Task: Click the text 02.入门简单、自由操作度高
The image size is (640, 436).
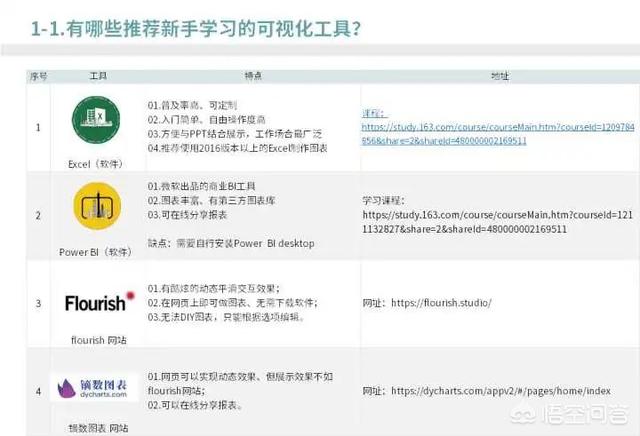Action: coord(207,120)
